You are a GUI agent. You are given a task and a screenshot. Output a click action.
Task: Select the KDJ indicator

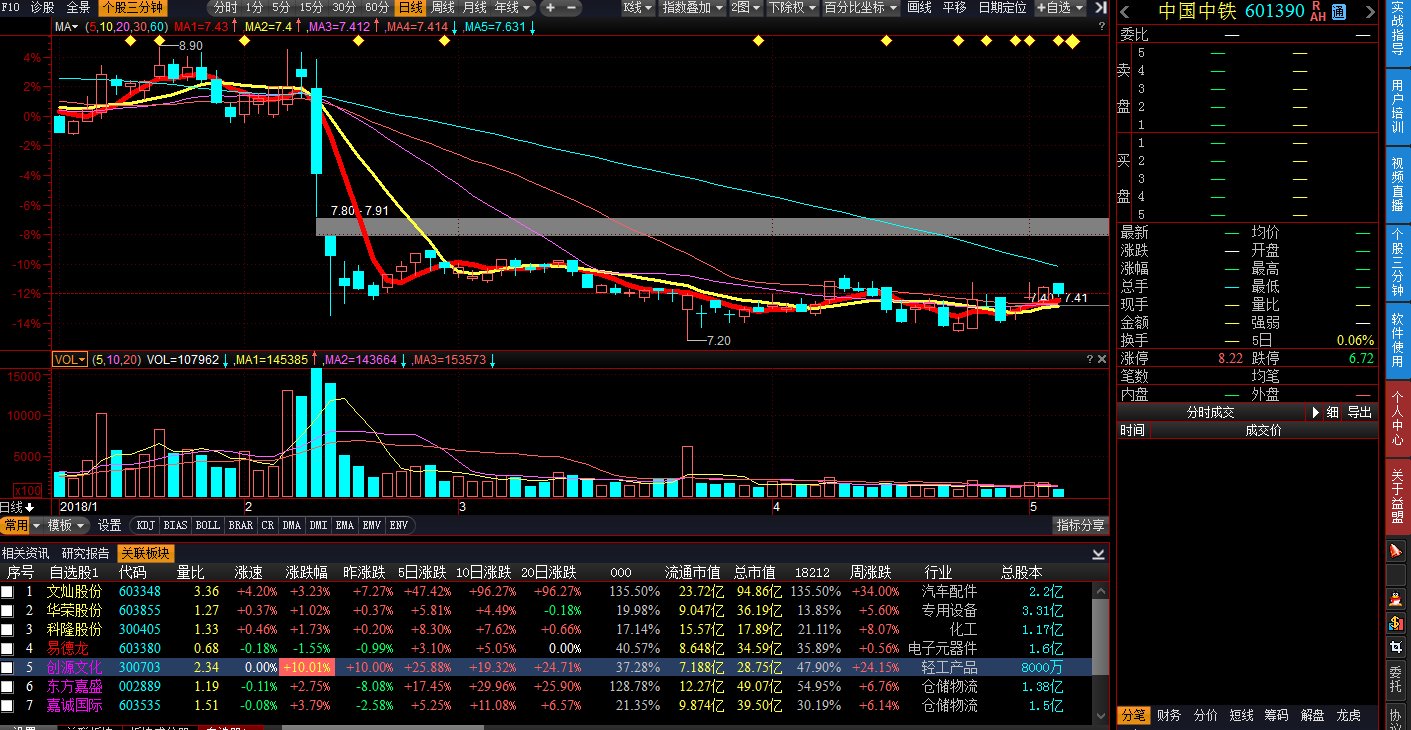pyautogui.click(x=146, y=525)
